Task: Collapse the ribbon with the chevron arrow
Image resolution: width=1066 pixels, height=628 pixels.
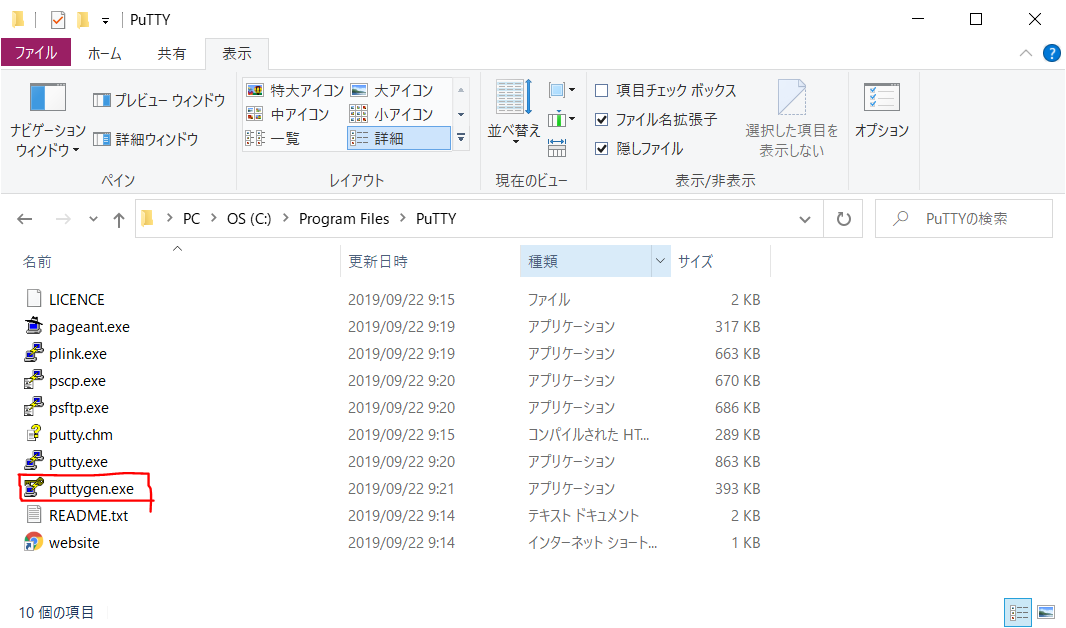Action: point(1024,53)
